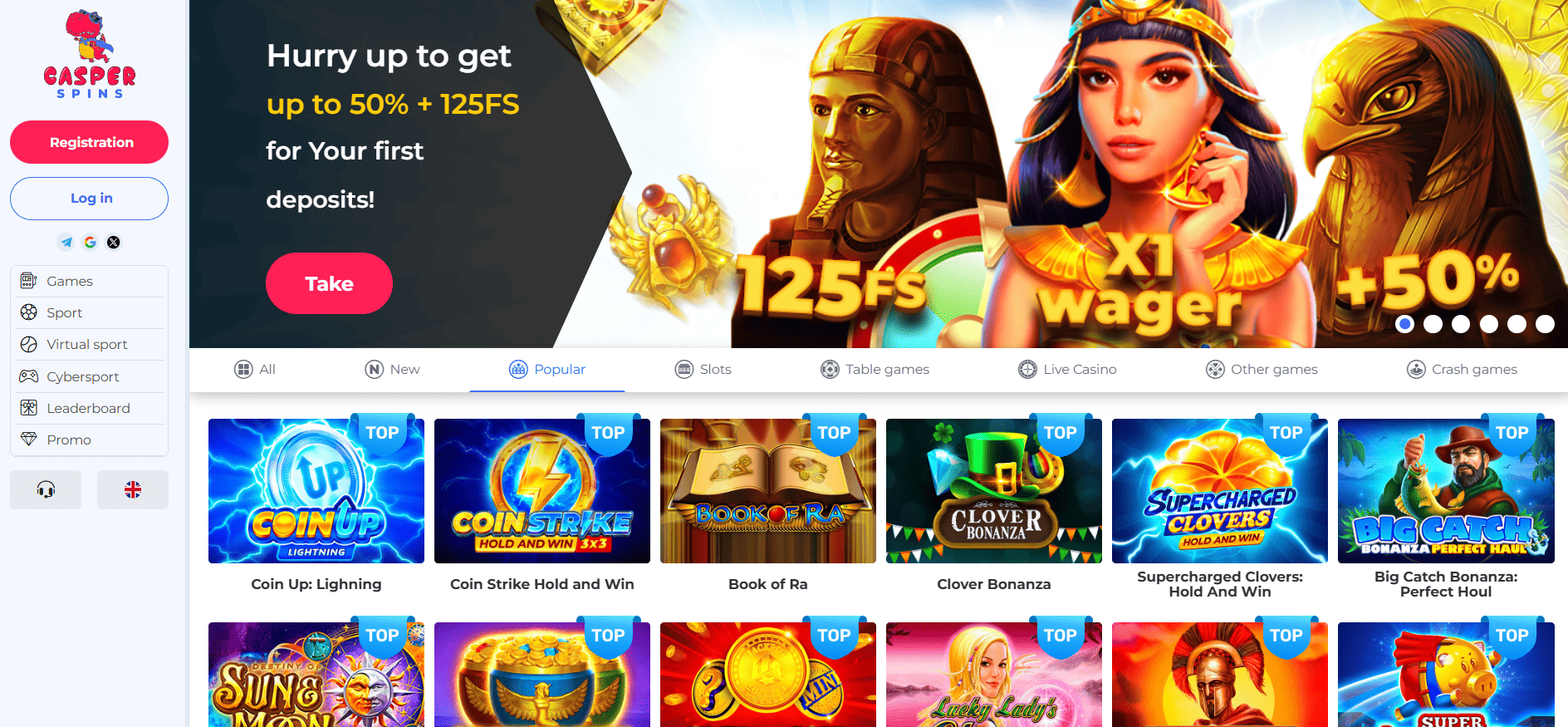The image size is (1568, 727).
Task: Open the Book of Ra game thumbnail
Action: 768,491
